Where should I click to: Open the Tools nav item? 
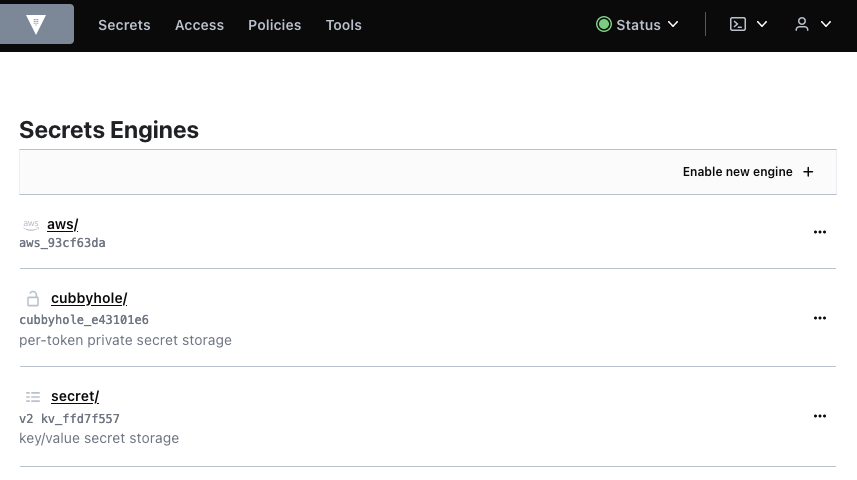pos(344,25)
